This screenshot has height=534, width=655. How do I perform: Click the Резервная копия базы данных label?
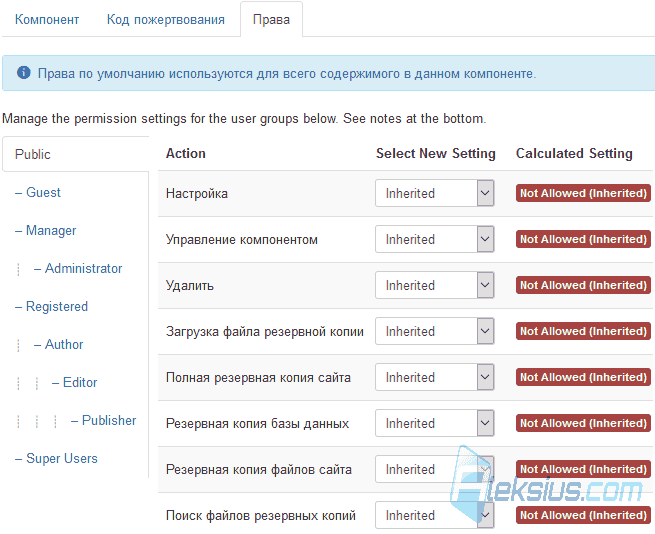point(257,423)
